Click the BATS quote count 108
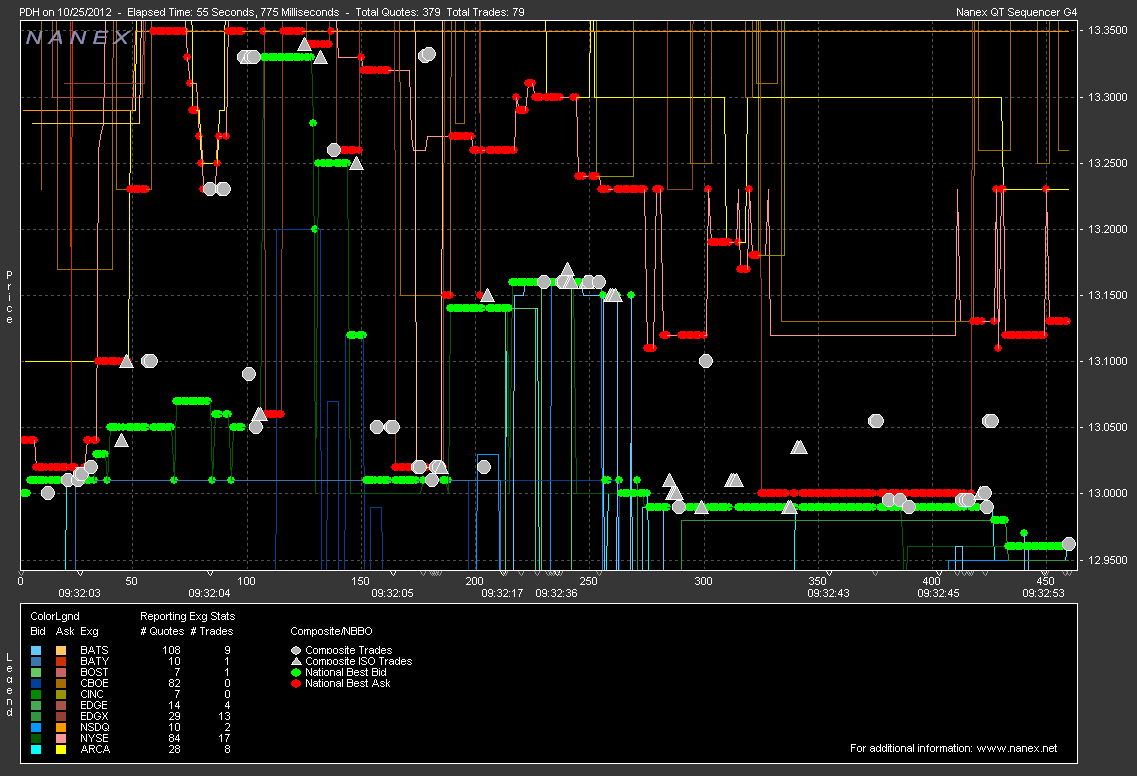This screenshot has width=1137, height=776. coord(171,651)
